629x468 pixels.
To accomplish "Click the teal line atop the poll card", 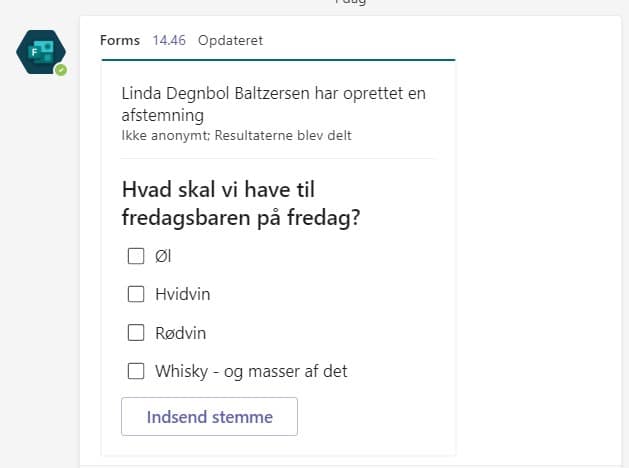I will 278,60.
